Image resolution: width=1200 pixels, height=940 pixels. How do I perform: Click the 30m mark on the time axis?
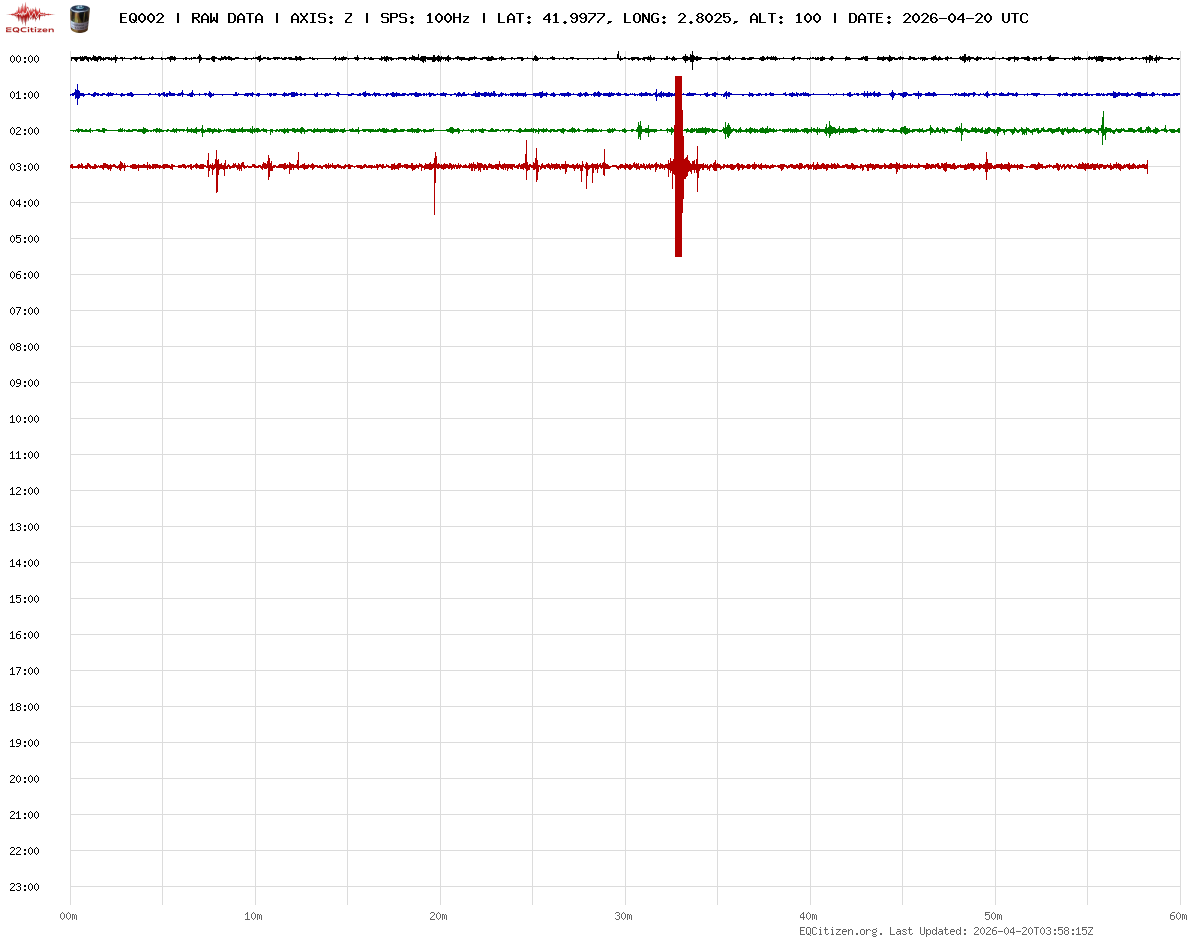[x=624, y=916]
